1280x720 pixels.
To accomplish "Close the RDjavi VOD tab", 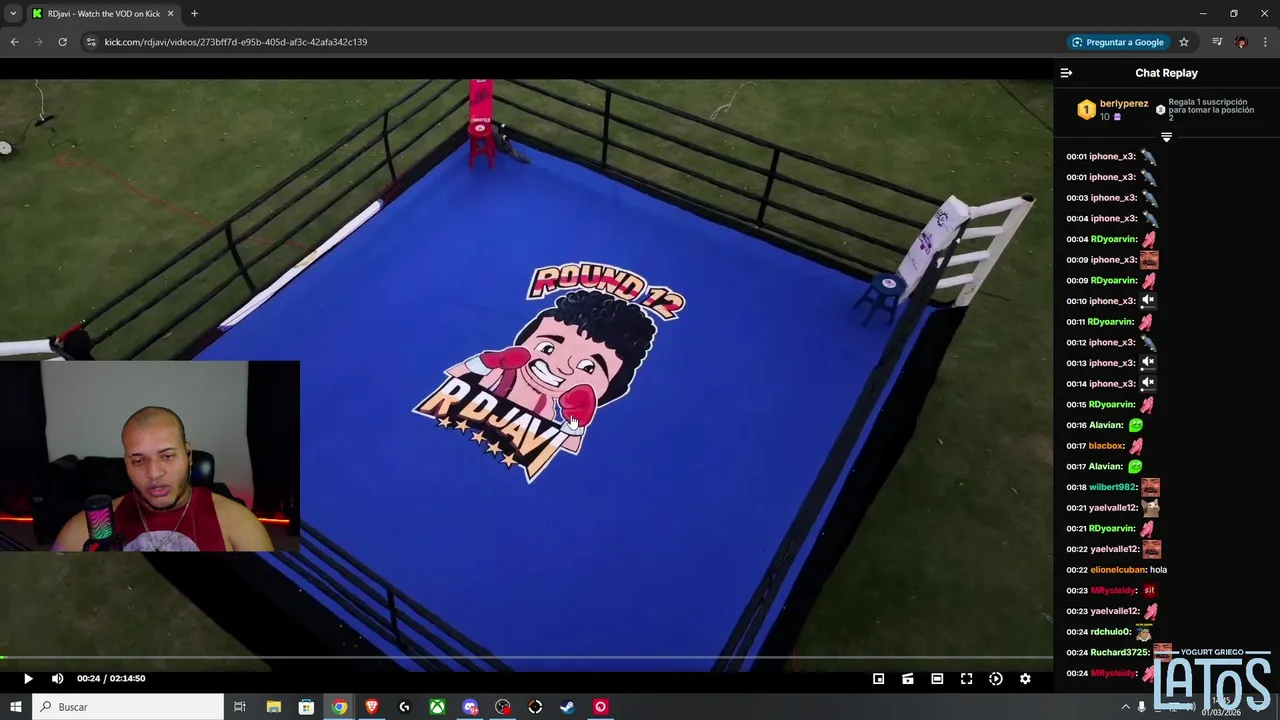I will 171,14.
